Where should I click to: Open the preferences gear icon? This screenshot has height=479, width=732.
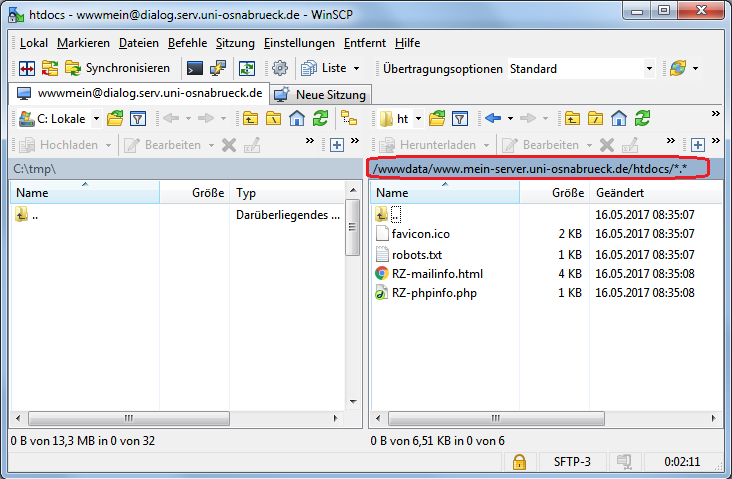tap(280, 68)
